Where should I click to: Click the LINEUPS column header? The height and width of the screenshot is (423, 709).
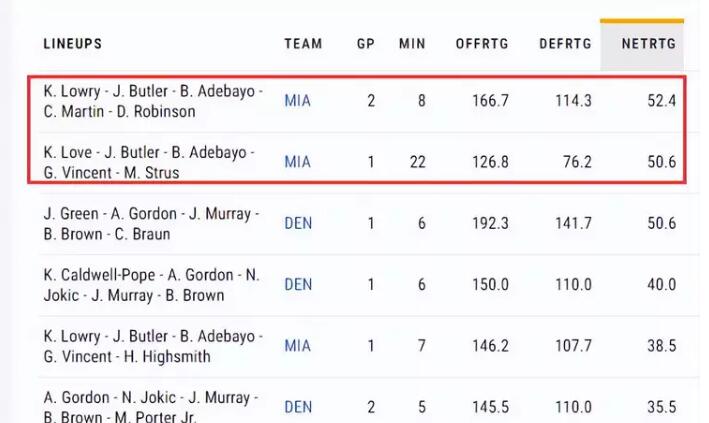click(73, 44)
